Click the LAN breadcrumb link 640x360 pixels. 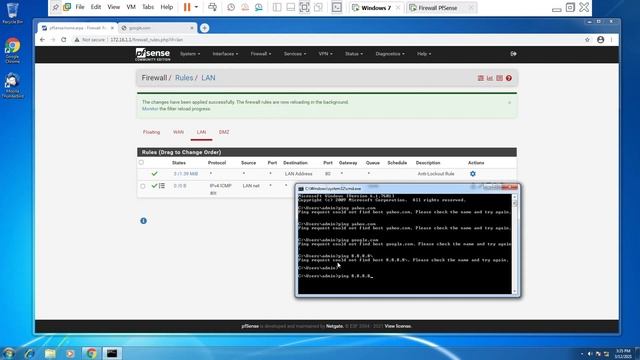pos(208,78)
